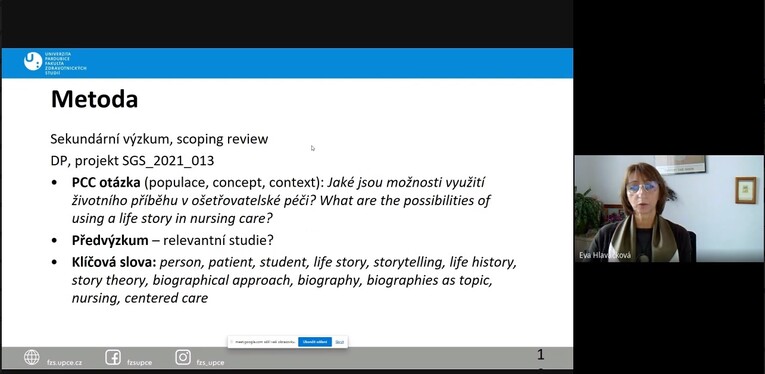The width and height of the screenshot is (765, 374).
Task: Click the Klíčová slova bold label
Action: [x=114, y=262]
